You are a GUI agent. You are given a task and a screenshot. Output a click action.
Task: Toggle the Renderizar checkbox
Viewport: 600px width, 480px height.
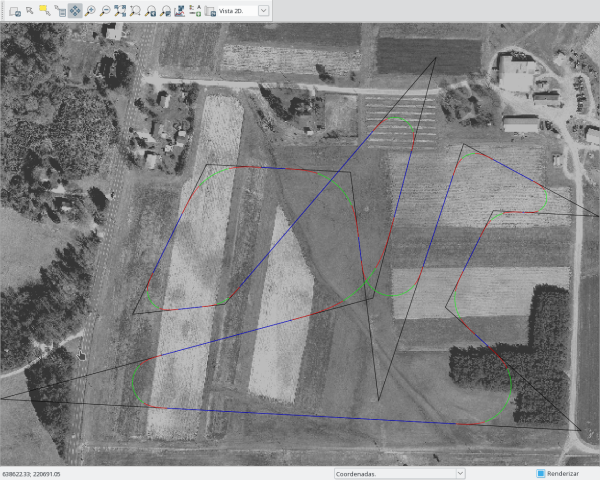540,473
